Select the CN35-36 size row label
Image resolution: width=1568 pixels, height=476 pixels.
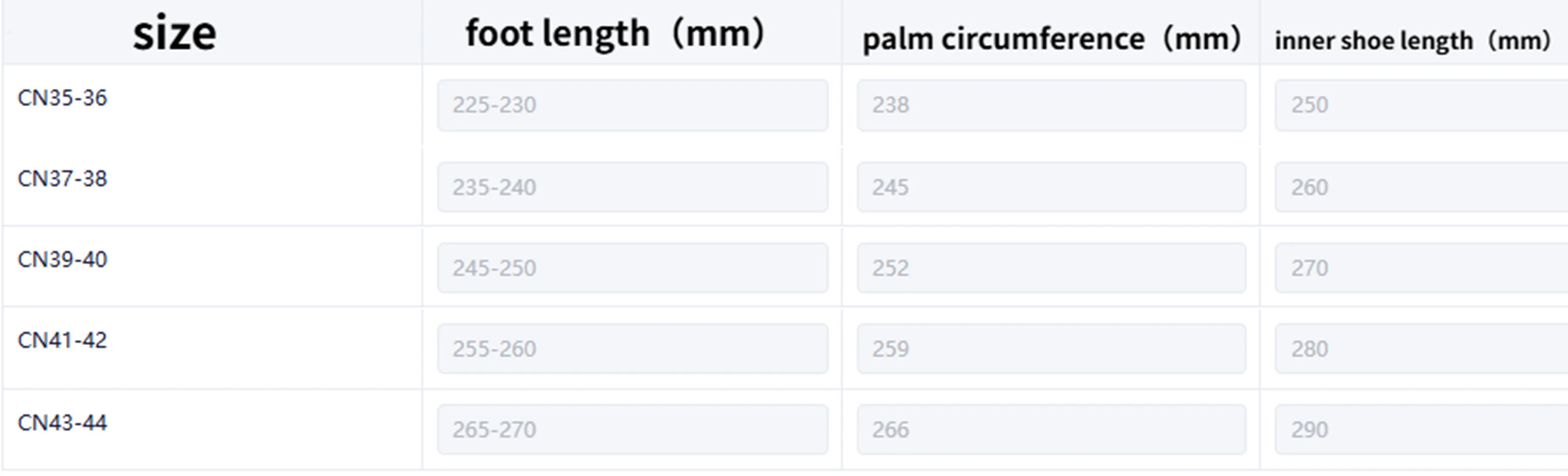click(x=62, y=98)
